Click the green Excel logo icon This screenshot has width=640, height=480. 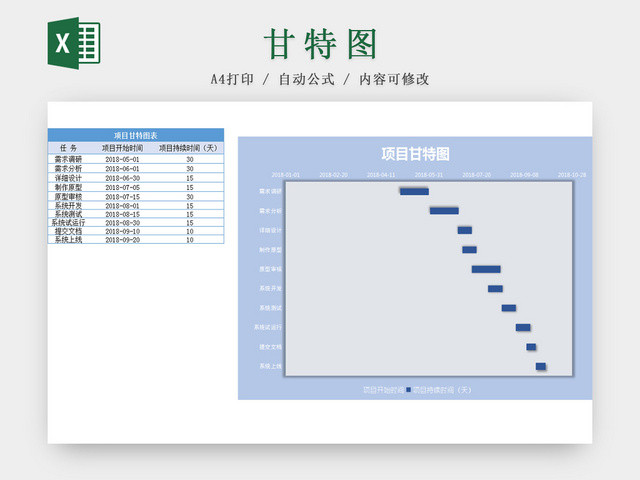[74, 43]
